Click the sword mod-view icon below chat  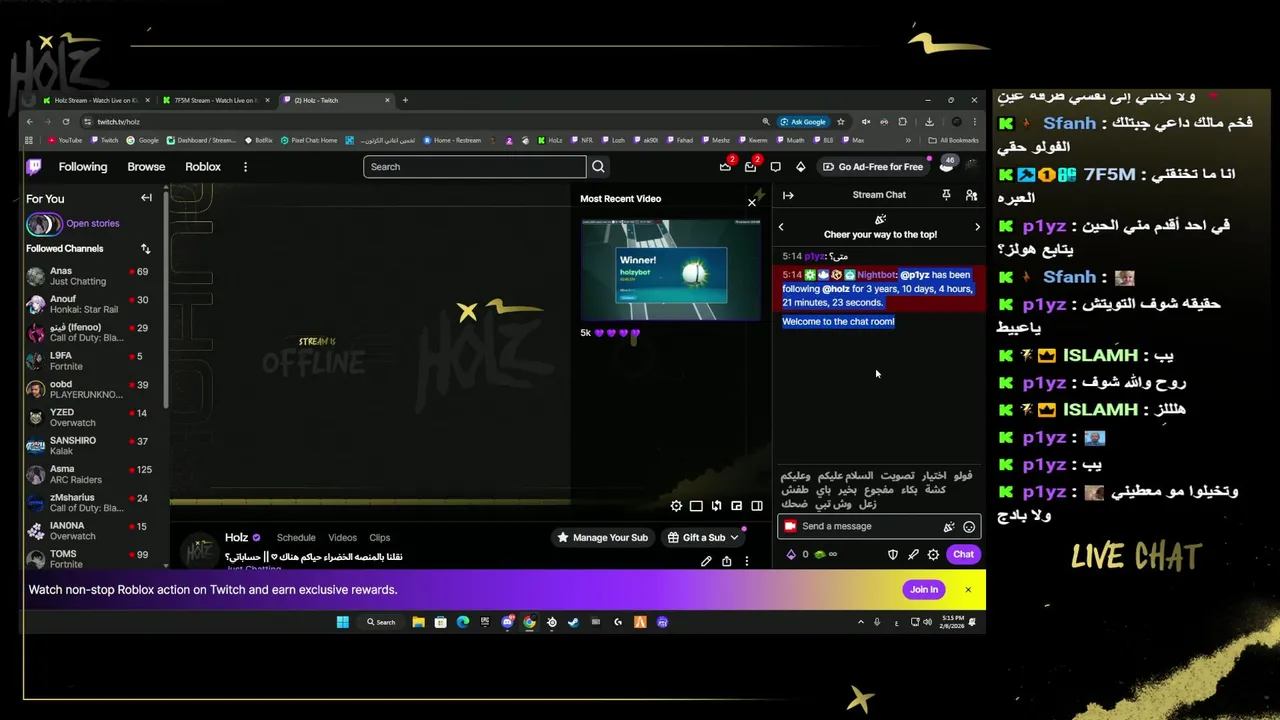tap(913, 554)
